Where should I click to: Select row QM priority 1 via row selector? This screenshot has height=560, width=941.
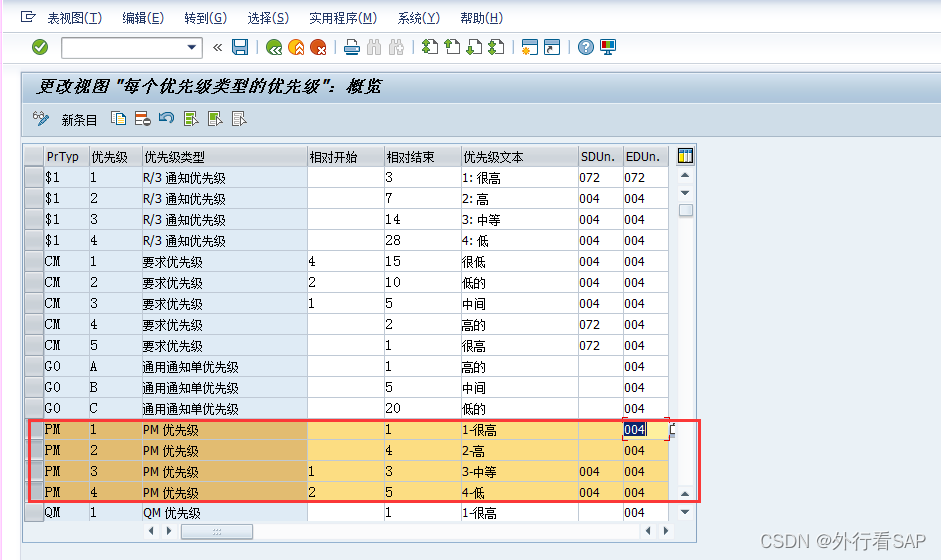tap(34, 513)
